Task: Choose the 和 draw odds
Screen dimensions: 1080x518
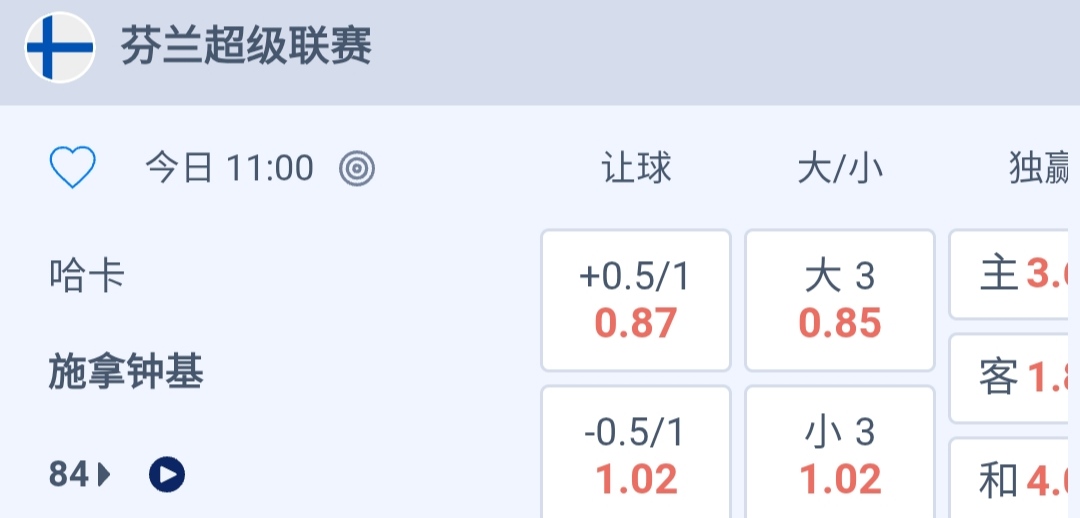Action: [1012, 481]
